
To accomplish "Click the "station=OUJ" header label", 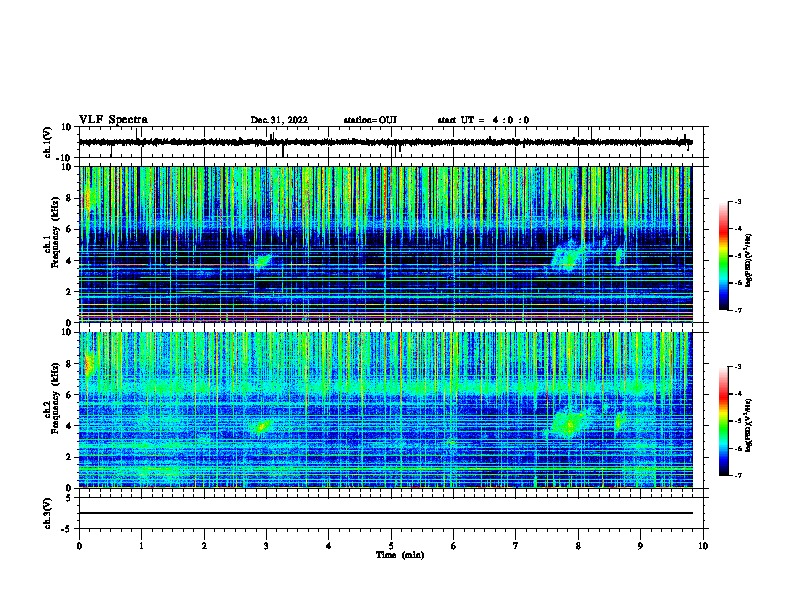I will coord(370,120).
